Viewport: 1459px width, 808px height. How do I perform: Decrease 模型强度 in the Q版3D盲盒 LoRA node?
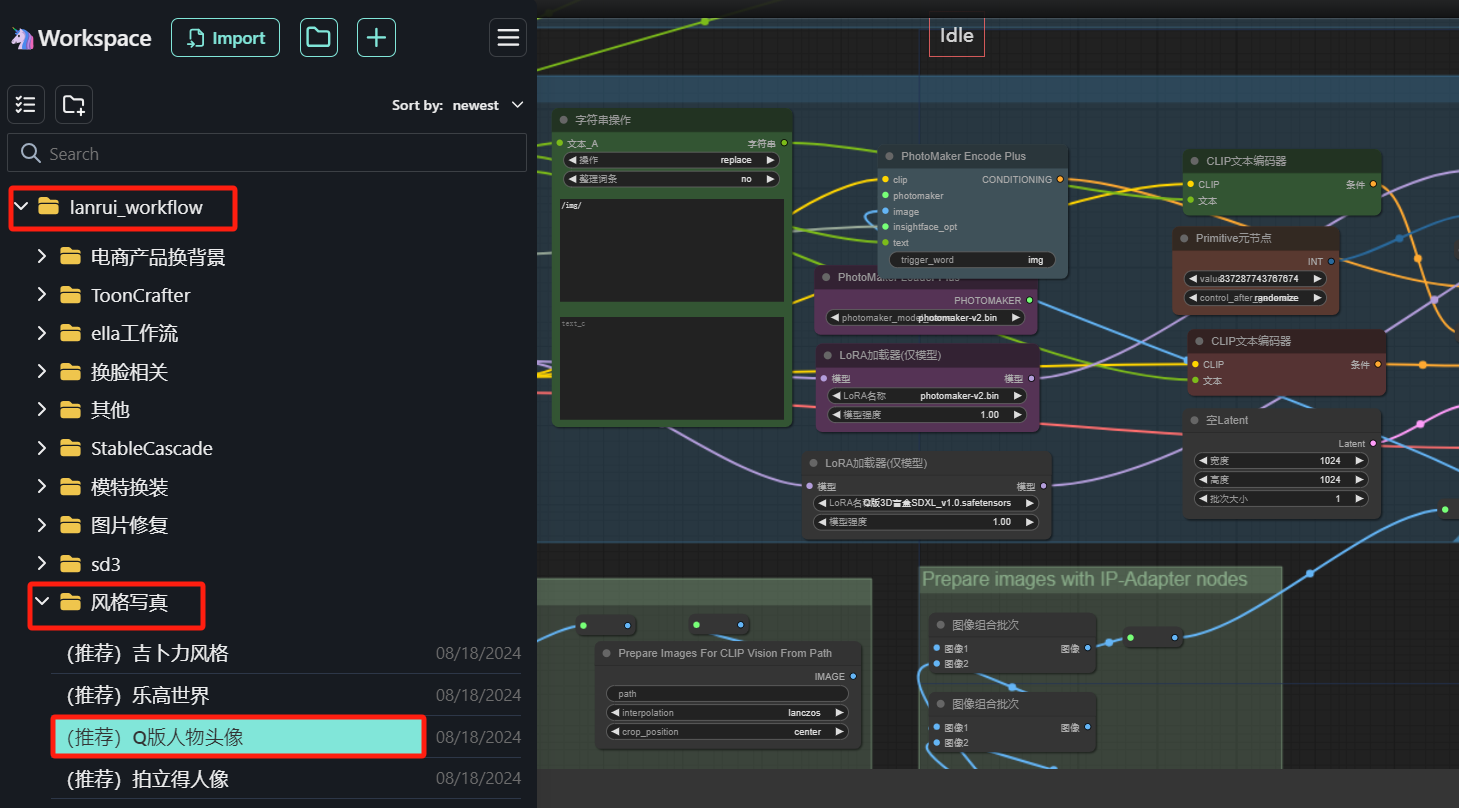tap(822, 522)
